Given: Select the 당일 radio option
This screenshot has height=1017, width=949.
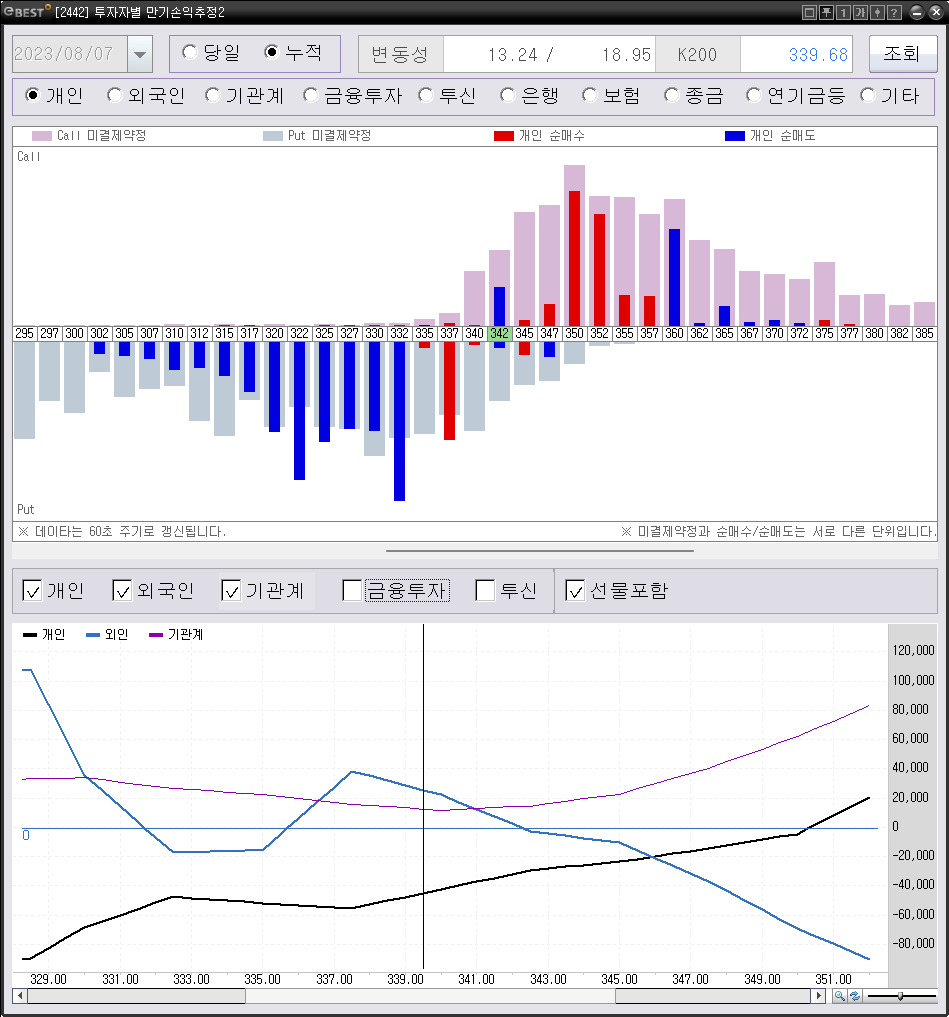Looking at the screenshot, I should pyautogui.click(x=189, y=53).
